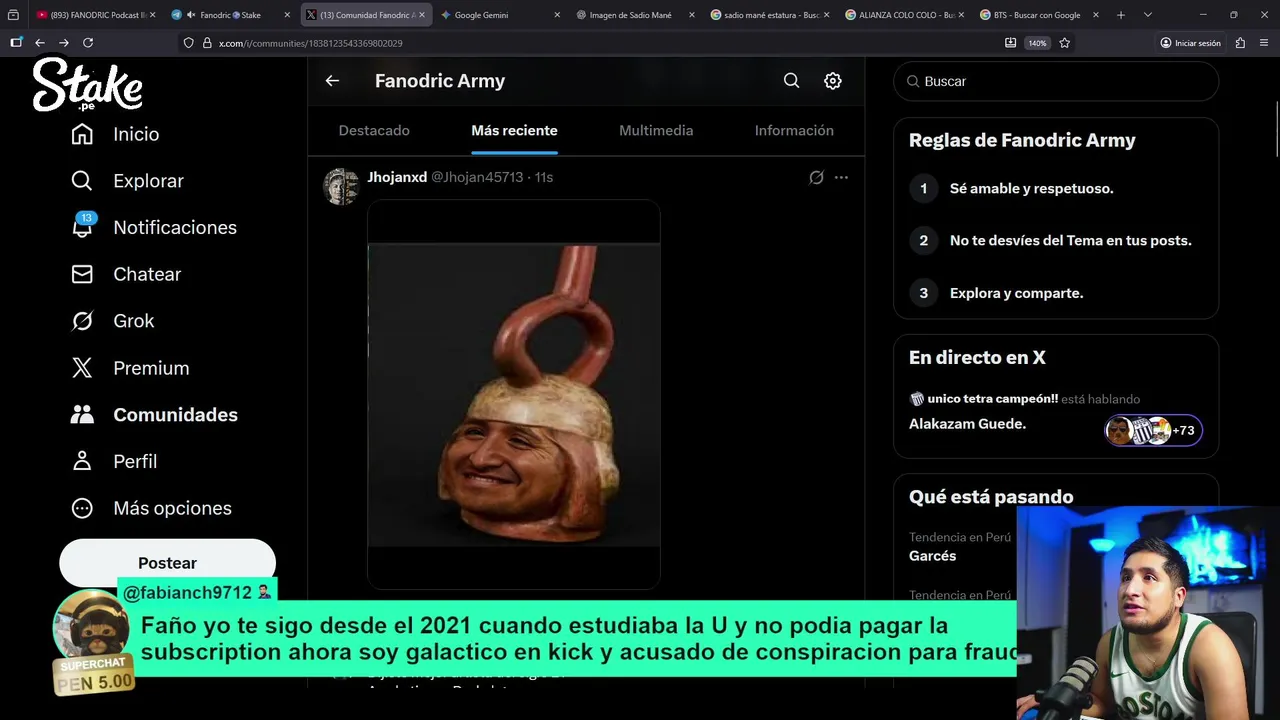Screen dimensions: 1280x720
Task: Open Notificaciones bell icon with badge
Action: [x=82, y=226]
